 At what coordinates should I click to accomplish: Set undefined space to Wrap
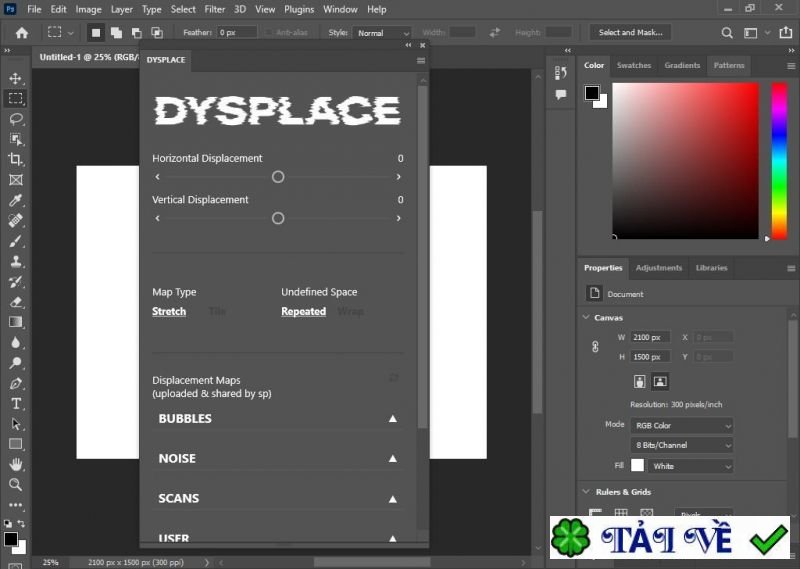[350, 311]
